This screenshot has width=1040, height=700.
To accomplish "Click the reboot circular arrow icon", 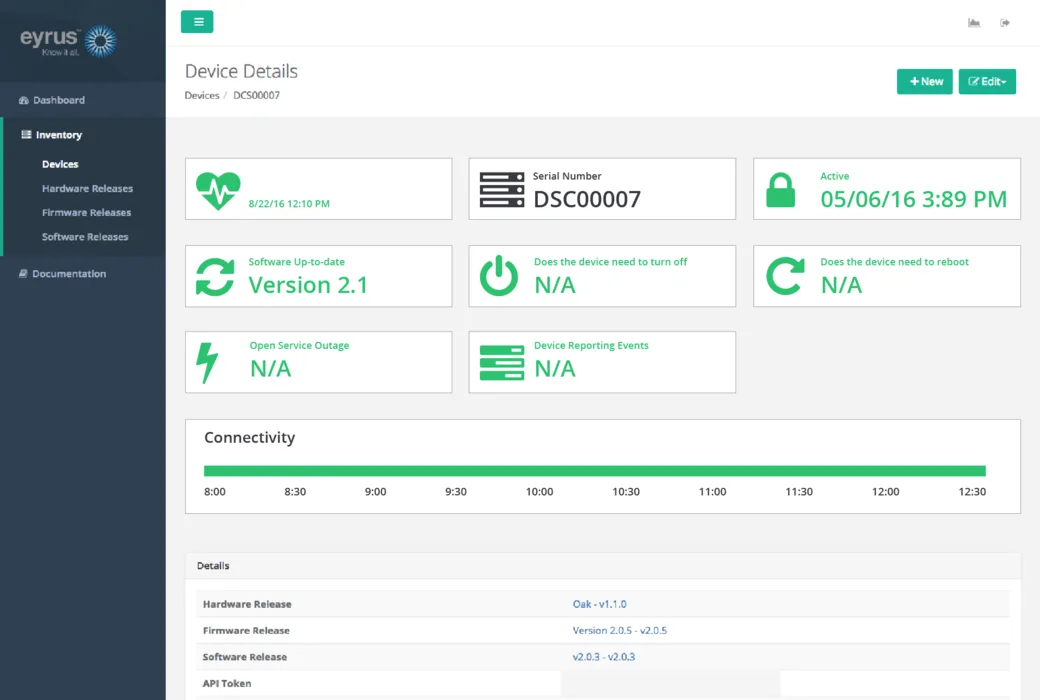I will [785, 276].
